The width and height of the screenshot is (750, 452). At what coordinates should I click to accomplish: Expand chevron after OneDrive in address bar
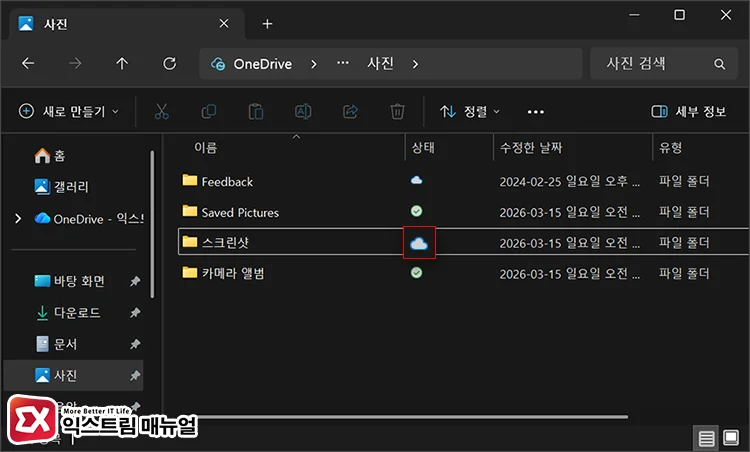[x=314, y=64]
